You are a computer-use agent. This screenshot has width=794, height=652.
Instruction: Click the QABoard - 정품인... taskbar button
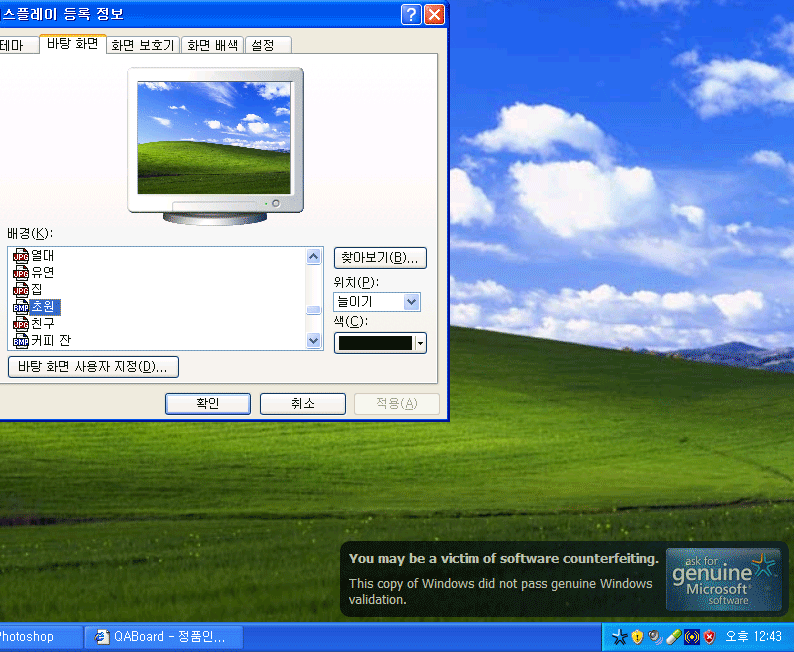point(164,637)
